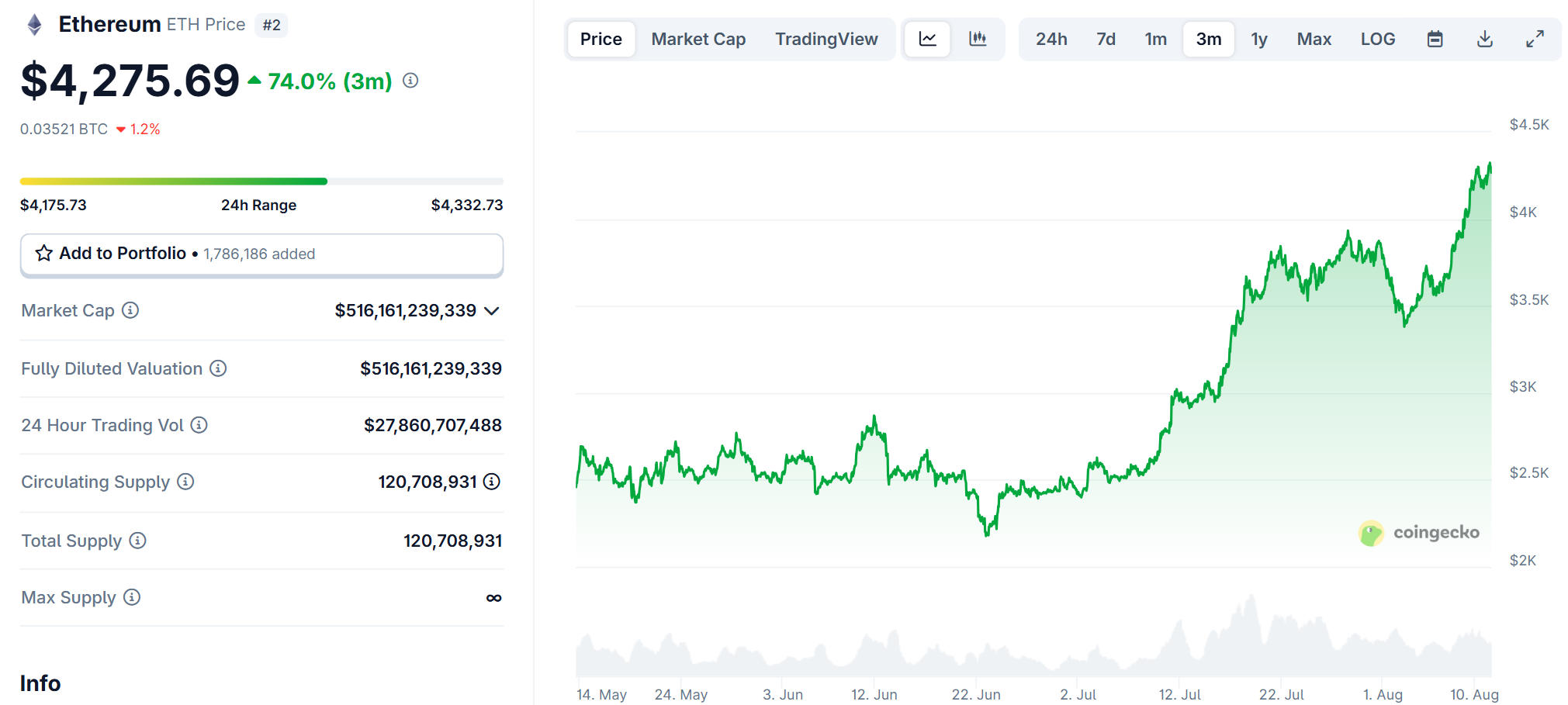This screenshot has width=1568, height=705.
Task: Open the info icon beside 74.0% (3m)
Action: click(410, 81)
